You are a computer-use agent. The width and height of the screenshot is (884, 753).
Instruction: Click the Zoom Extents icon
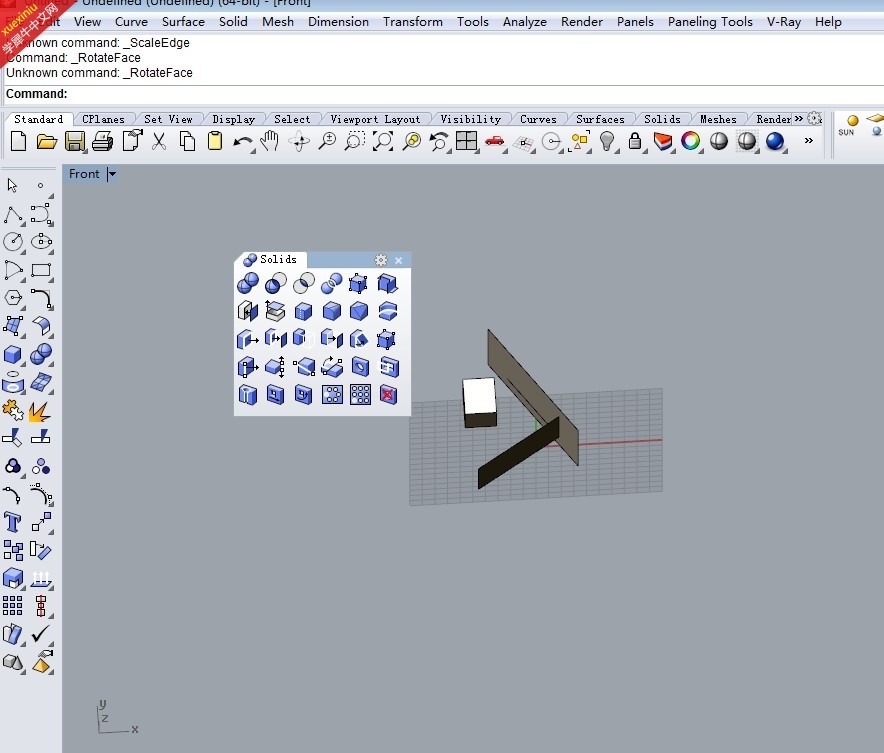[x=383, y=141]
